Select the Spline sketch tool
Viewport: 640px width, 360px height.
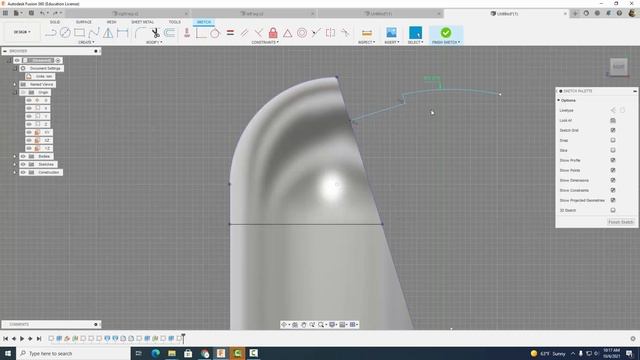coord(93,33)
